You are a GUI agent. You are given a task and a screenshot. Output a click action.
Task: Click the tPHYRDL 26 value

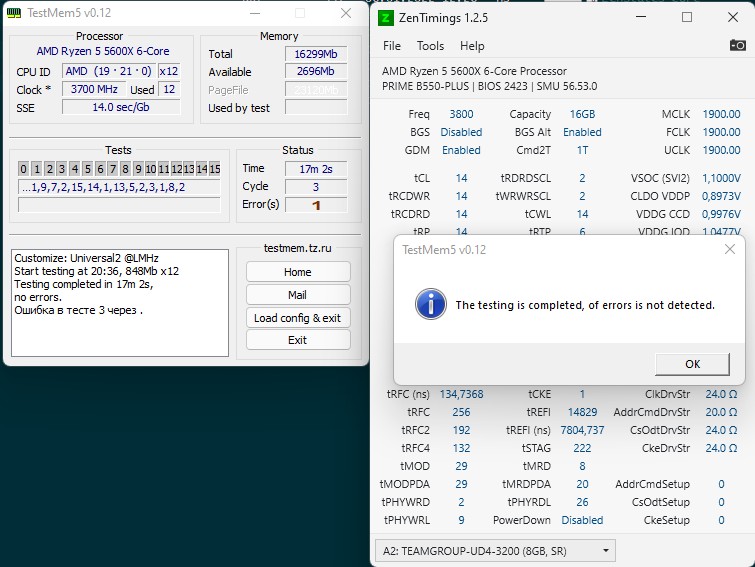(x=582, y=502)
